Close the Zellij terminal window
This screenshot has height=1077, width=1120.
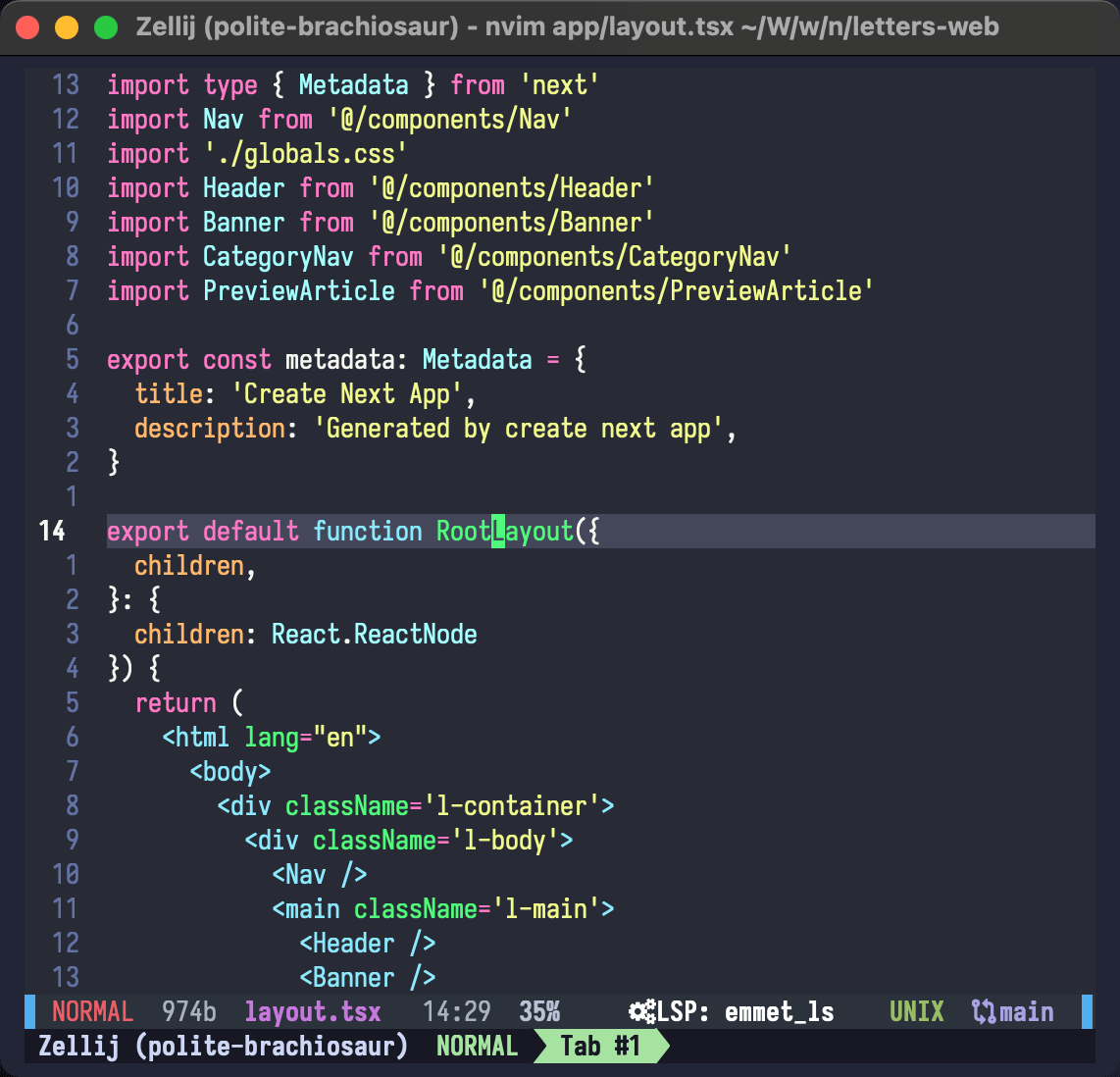(x=27, y=26)
